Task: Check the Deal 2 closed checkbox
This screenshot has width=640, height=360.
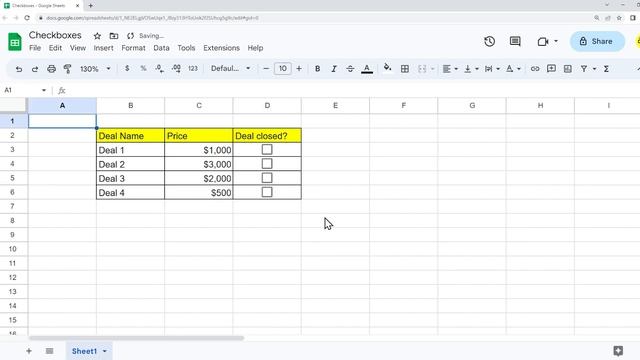Action: click(x=267, y=164)
